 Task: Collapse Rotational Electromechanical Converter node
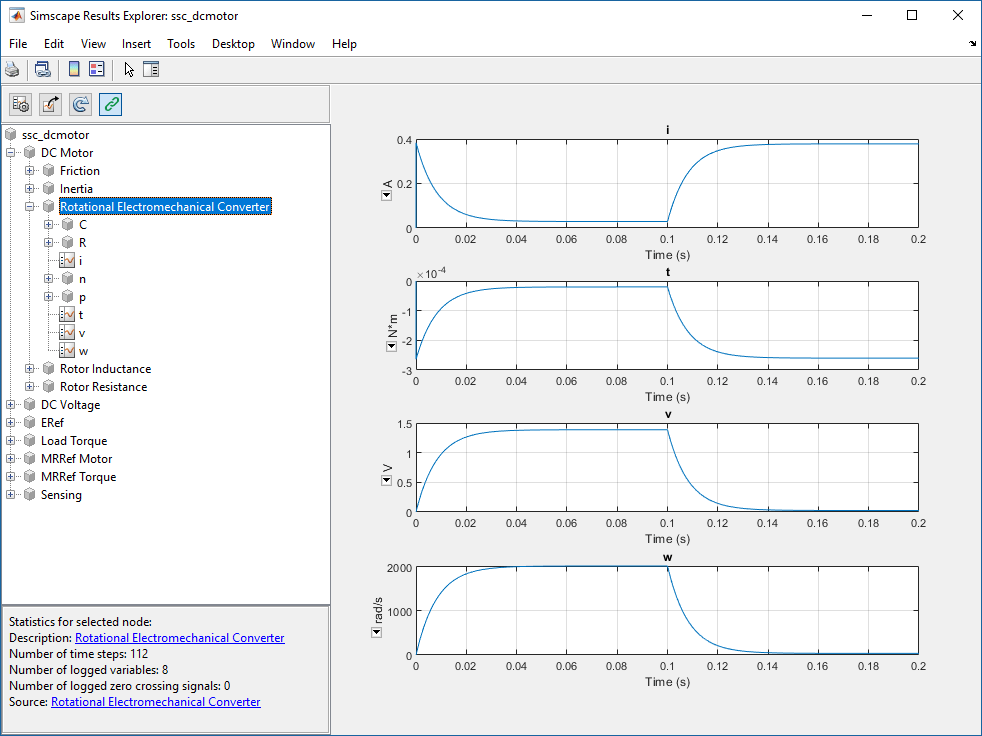[x=29, y=207]
